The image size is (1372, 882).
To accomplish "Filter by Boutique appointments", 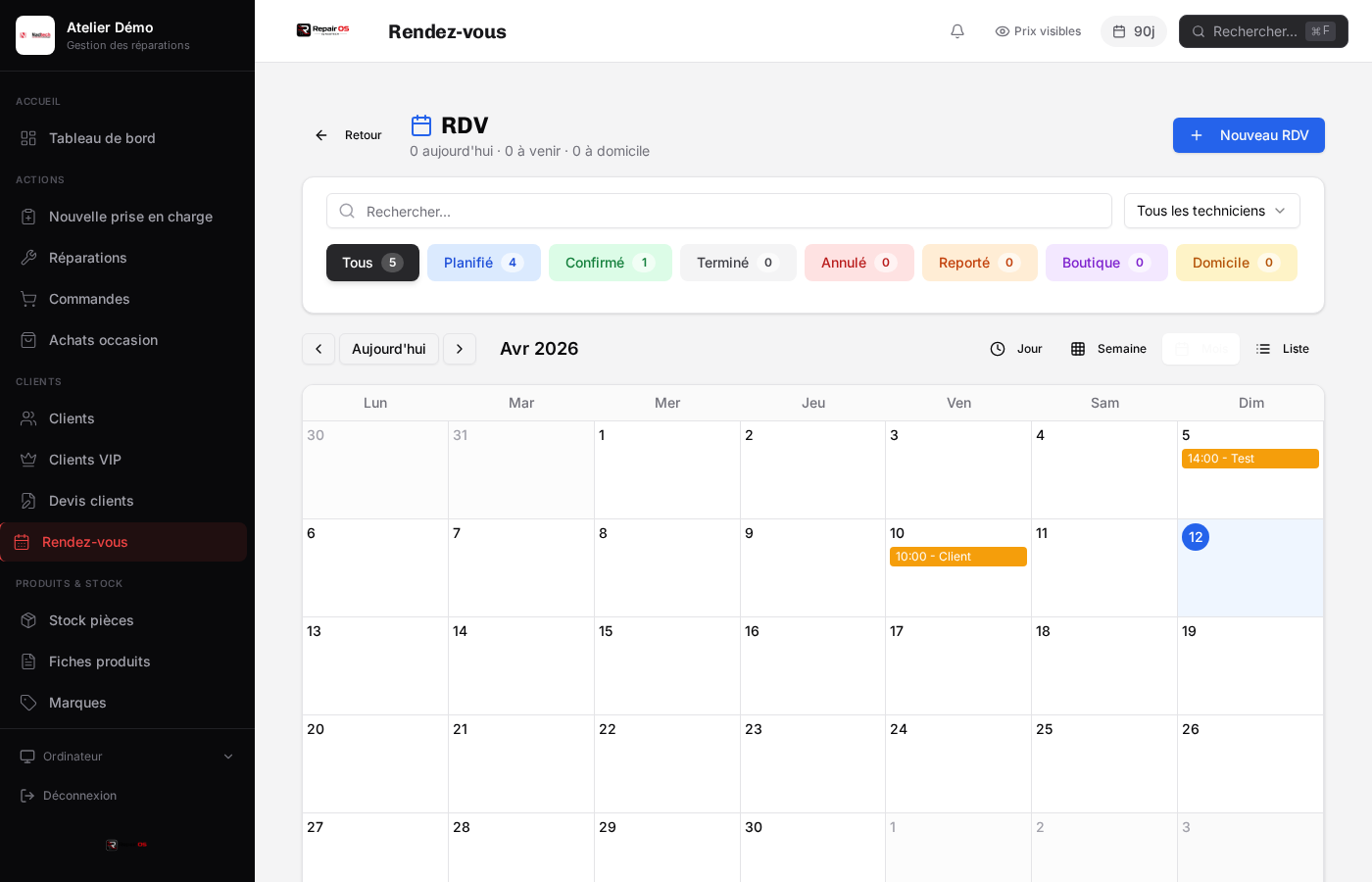I will pos(1106,263).
